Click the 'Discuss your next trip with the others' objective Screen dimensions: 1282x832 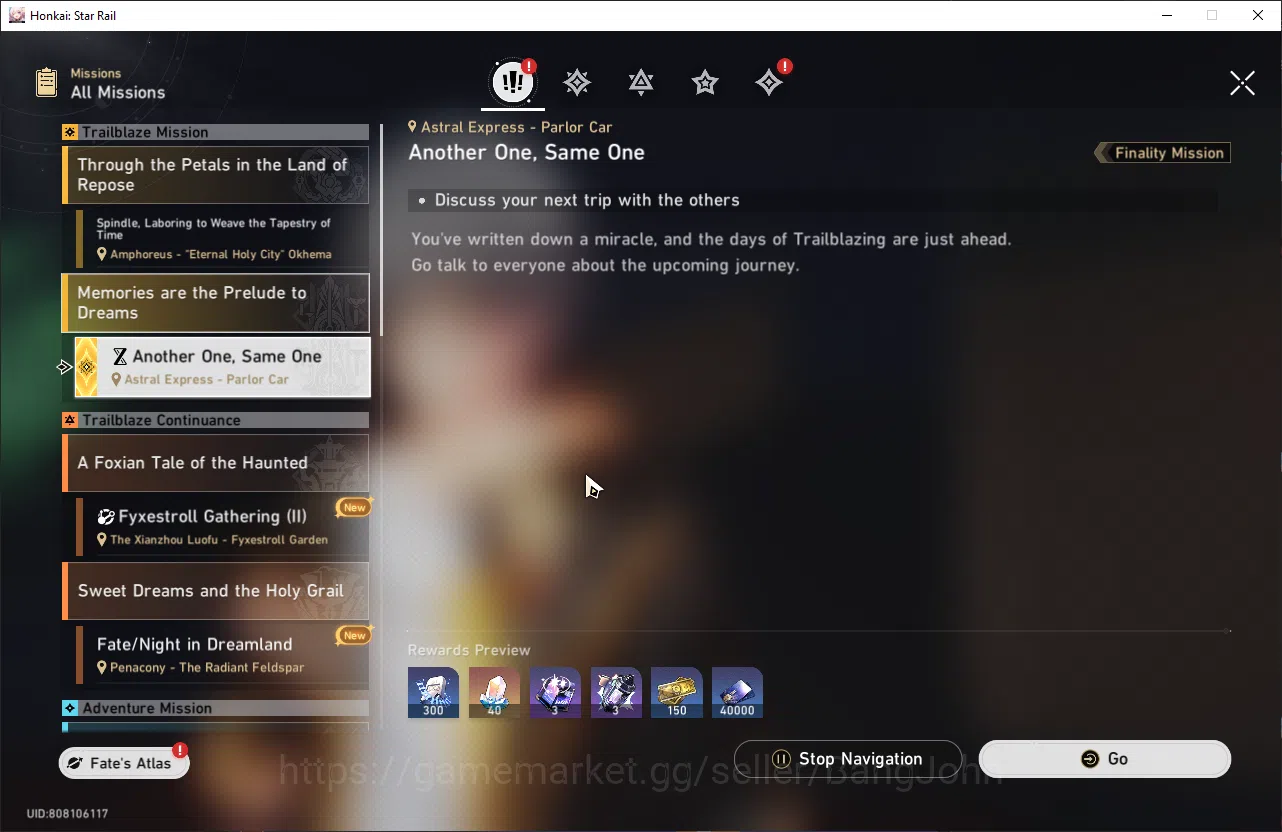[587, 200]
